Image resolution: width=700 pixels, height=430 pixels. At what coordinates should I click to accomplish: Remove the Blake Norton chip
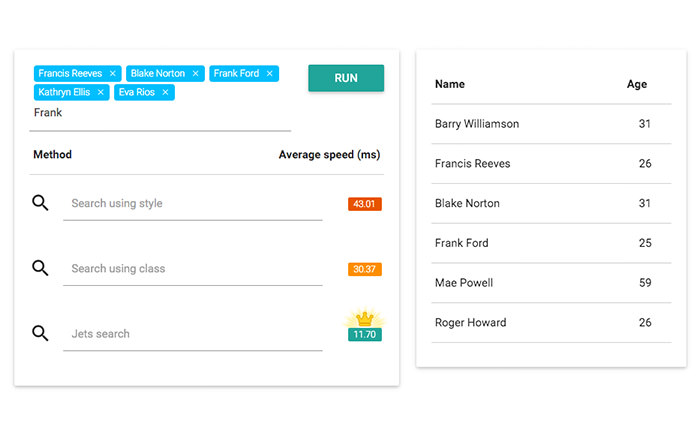tap(196, 74)
